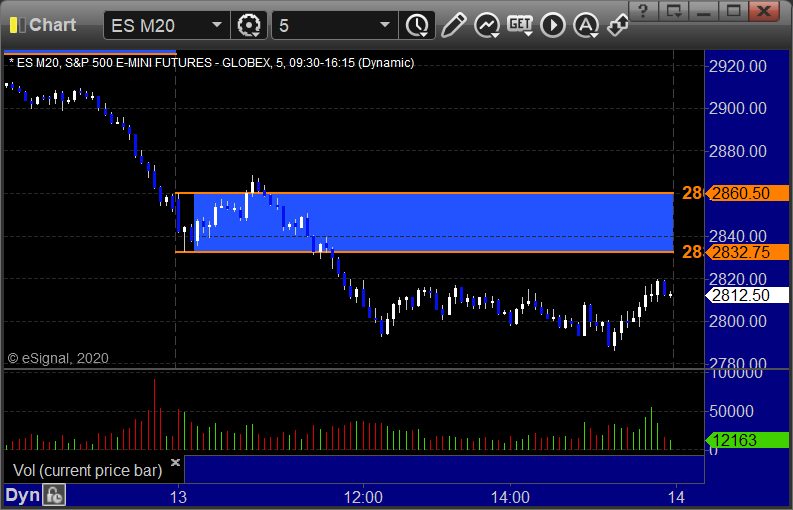Click the Dyn scaling mode label
Image resolution: width=793 pixels, height=510 pixels.
(22, 495)
